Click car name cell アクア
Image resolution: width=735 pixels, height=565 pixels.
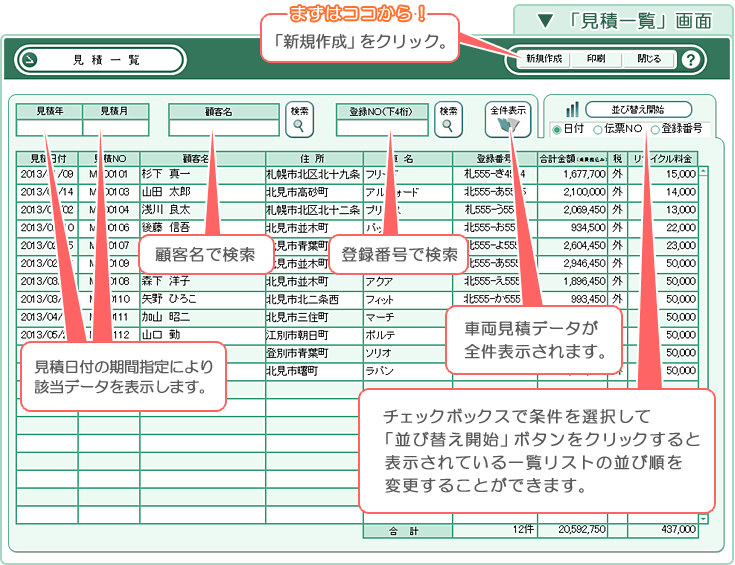[408, 281]
